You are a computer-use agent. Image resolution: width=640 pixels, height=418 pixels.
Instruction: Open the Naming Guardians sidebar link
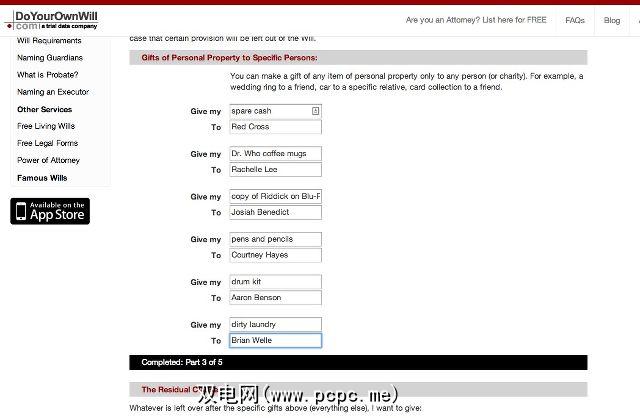[x=50, y=58]
